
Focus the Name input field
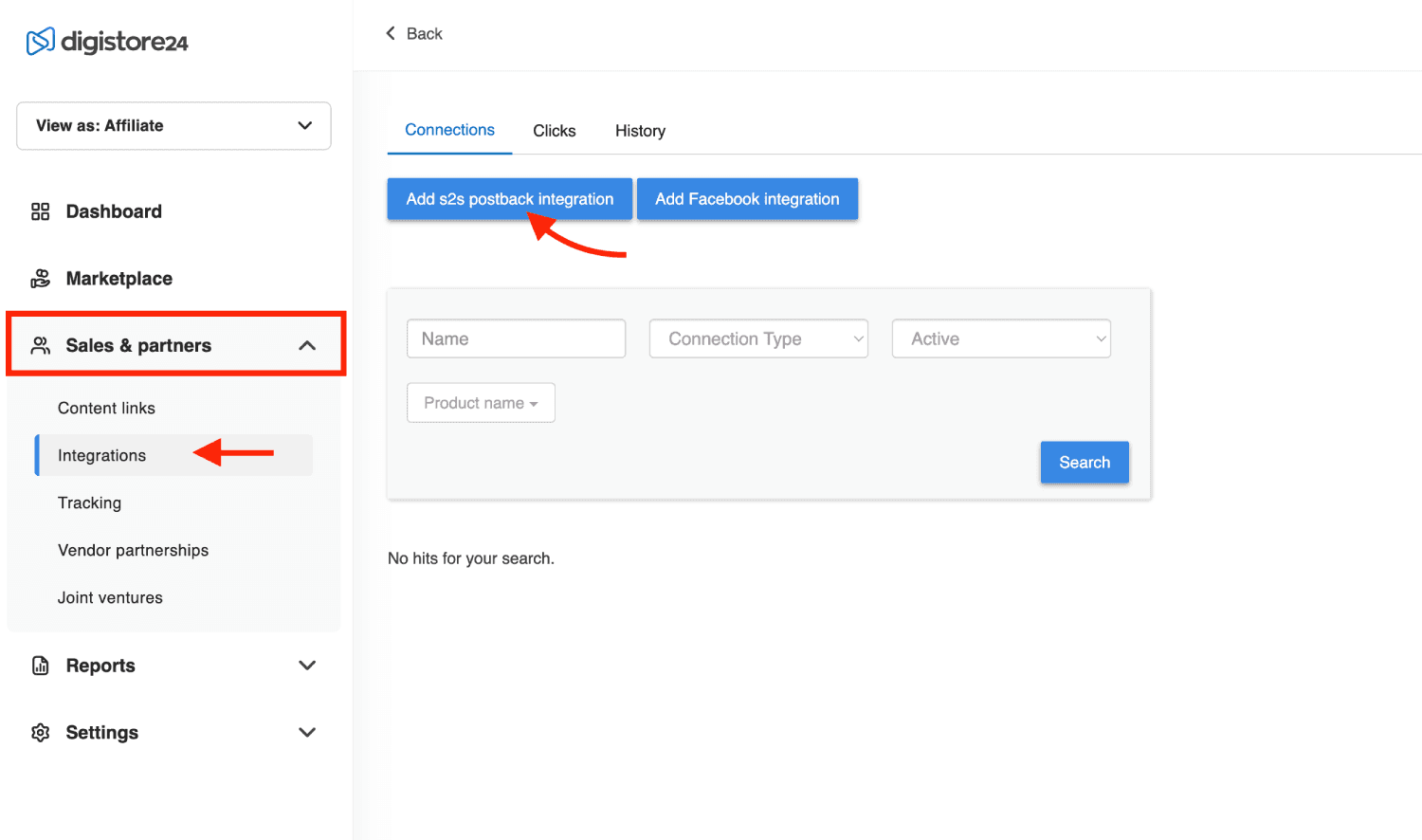[x=516, y=338]
